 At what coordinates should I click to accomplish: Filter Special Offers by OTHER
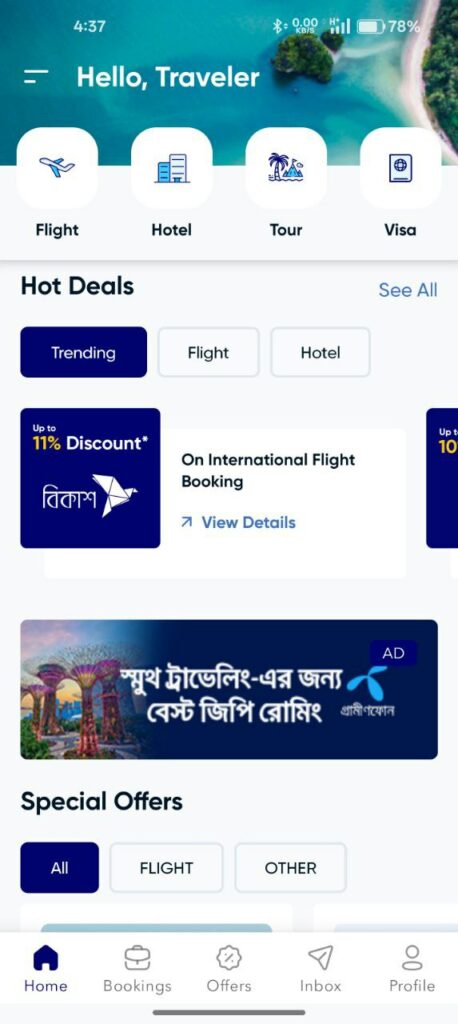point(291,868)
